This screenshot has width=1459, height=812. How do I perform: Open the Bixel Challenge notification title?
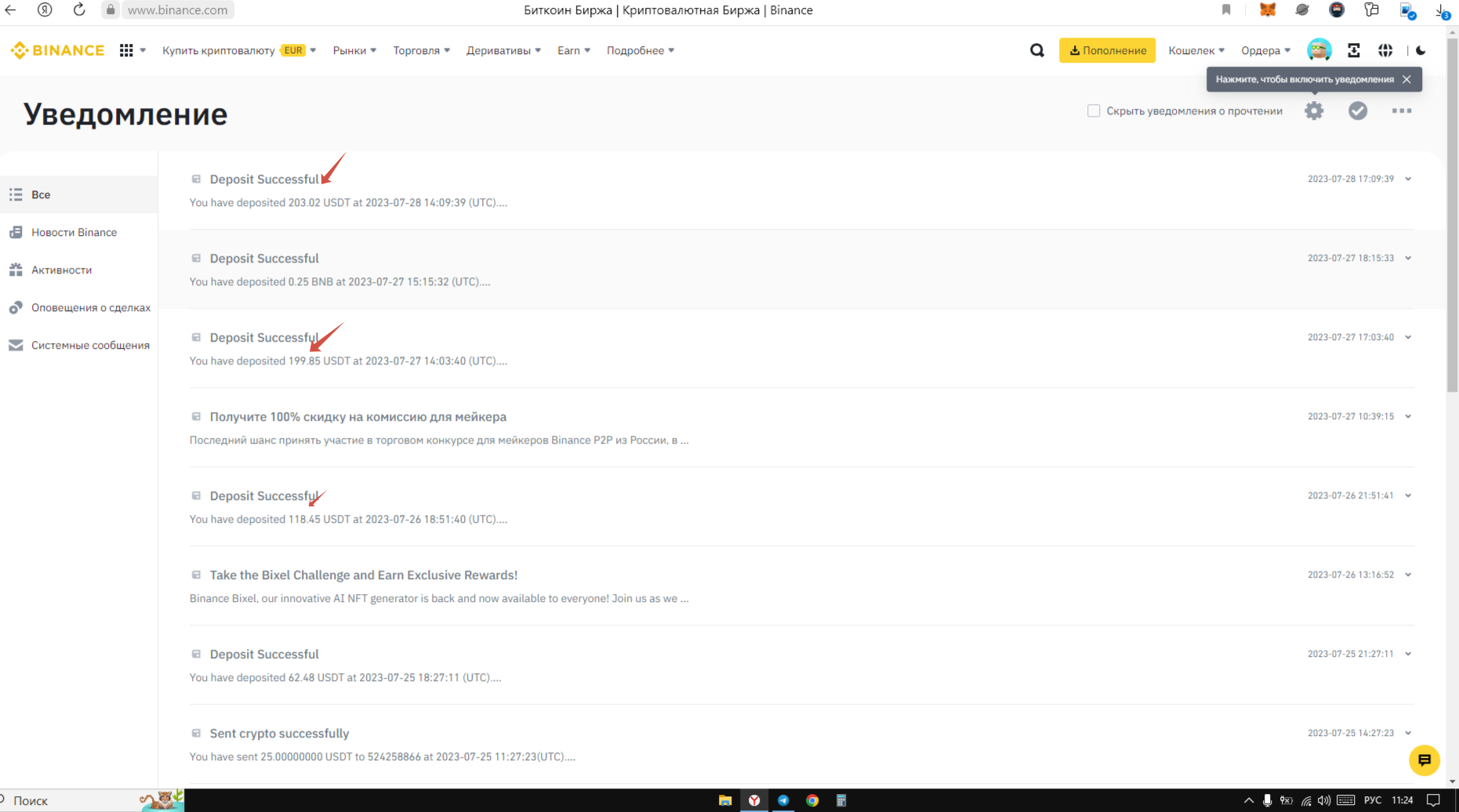(x=363, y=575)
